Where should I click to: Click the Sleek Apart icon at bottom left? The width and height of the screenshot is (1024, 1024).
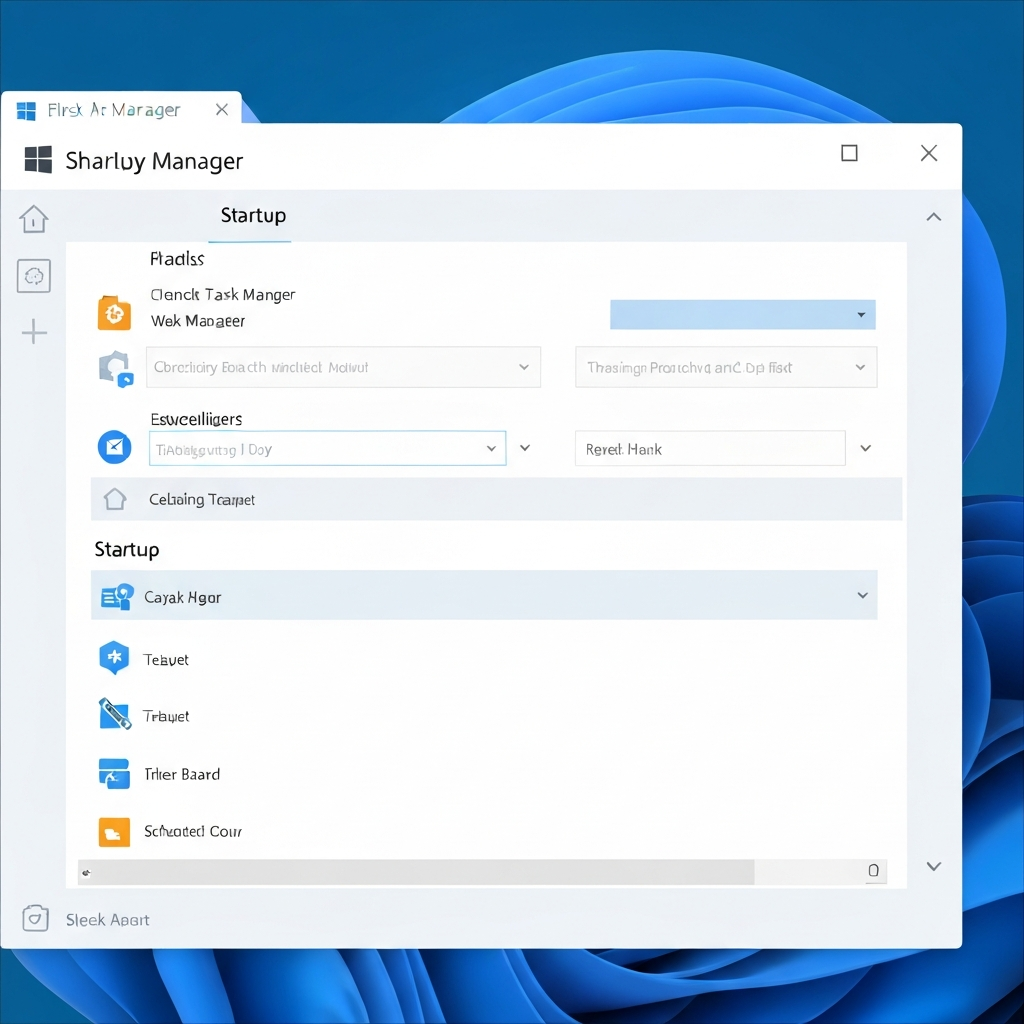[x=33, y=918]
